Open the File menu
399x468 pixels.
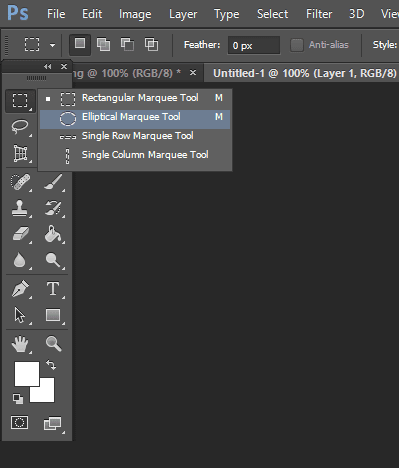point(56,14)
